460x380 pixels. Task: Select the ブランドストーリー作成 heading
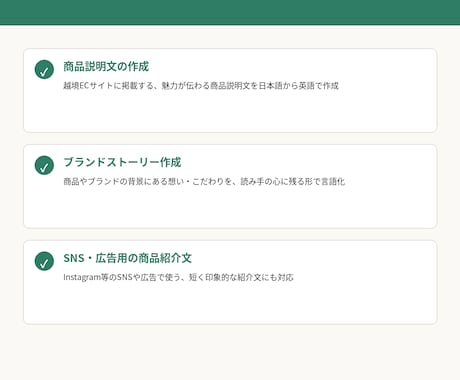click(x=122, y=162)
